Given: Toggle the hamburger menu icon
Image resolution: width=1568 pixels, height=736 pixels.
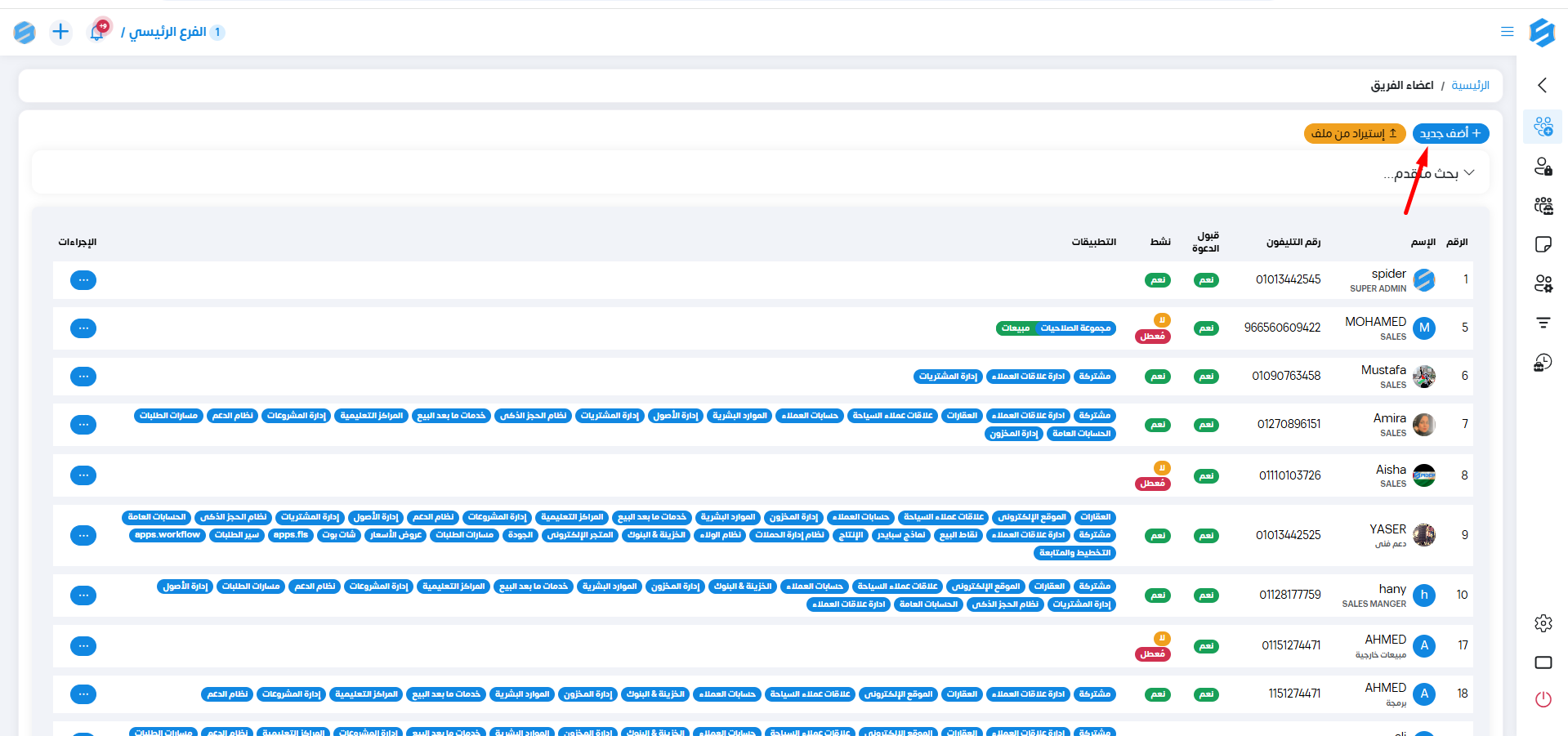Looking at the screenshot, I should 1507,32.
